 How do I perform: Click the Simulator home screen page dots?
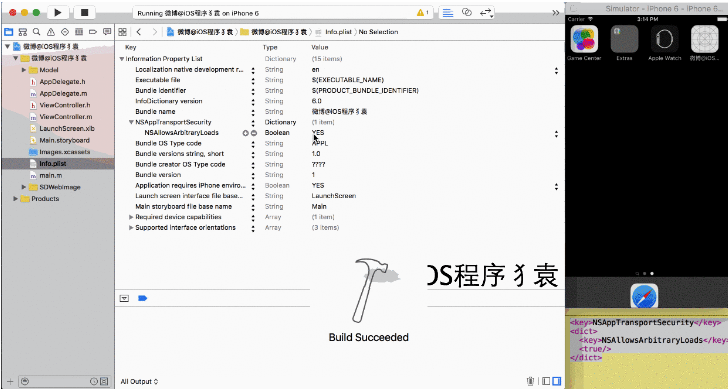[644, 274]
